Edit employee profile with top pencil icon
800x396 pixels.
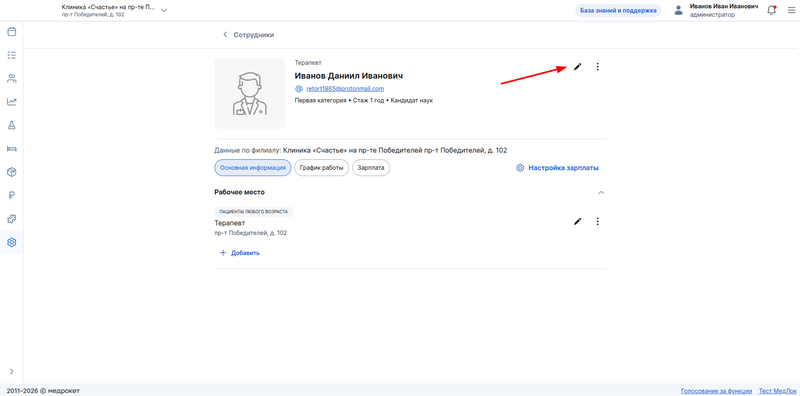[578, 66]
